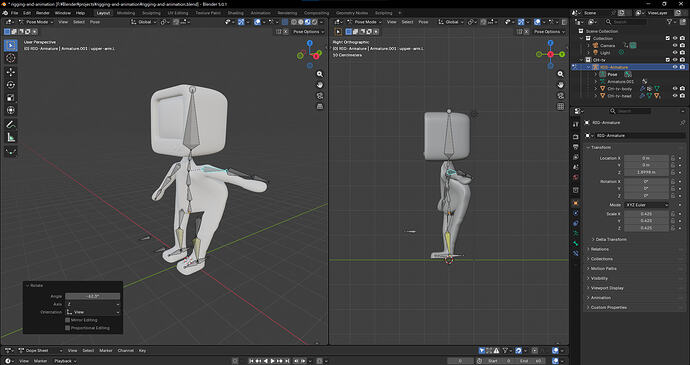Open Global orientation dropdown in left viewport

pyautogui.click(x=144, y=22)
